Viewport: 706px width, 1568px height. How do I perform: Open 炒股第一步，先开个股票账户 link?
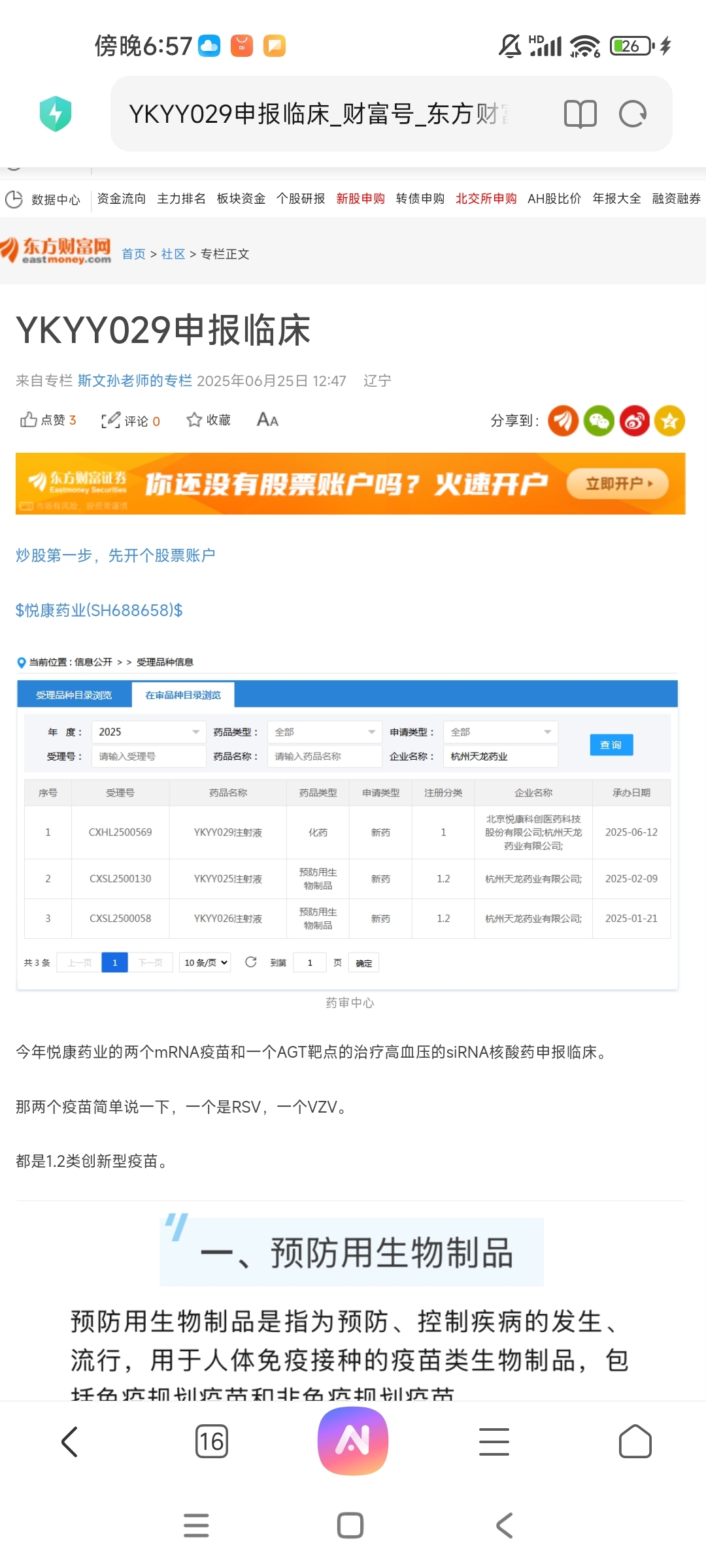pyautogui.click(x=116, y=555)
